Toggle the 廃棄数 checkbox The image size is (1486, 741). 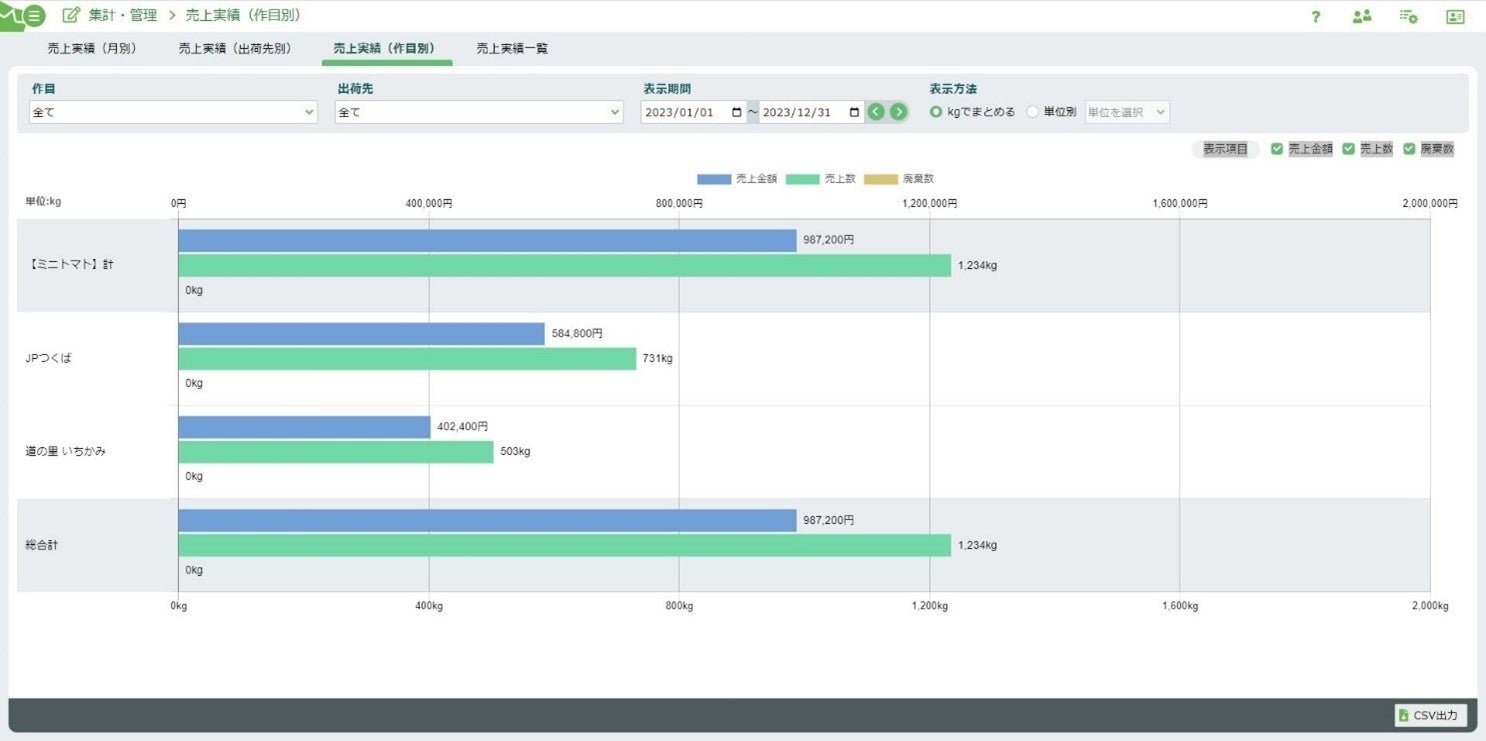click(1409, 149)
